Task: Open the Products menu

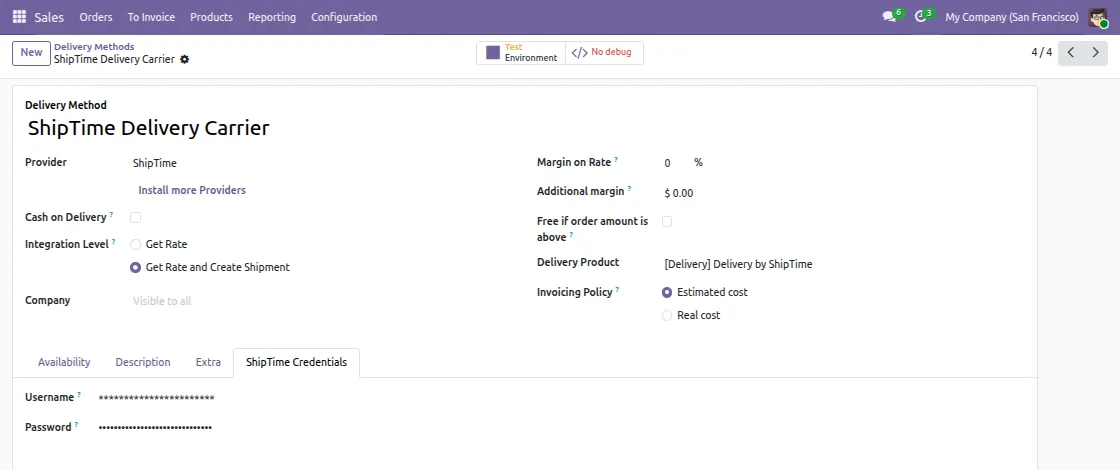Action: tap(211, 17)
